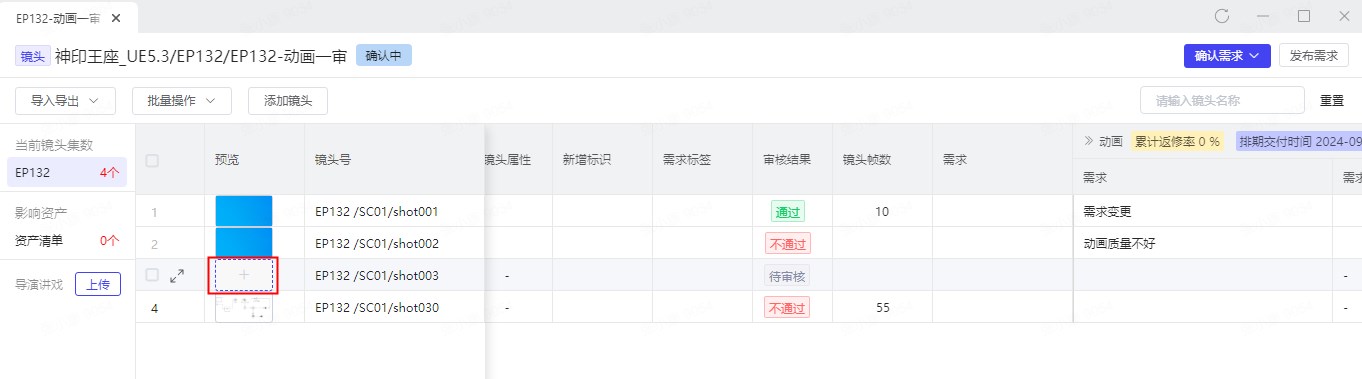Viewport: 1362px width, 379px height.
Task: Open the 导入导出 dropdown
Action: tap(65, 101)
